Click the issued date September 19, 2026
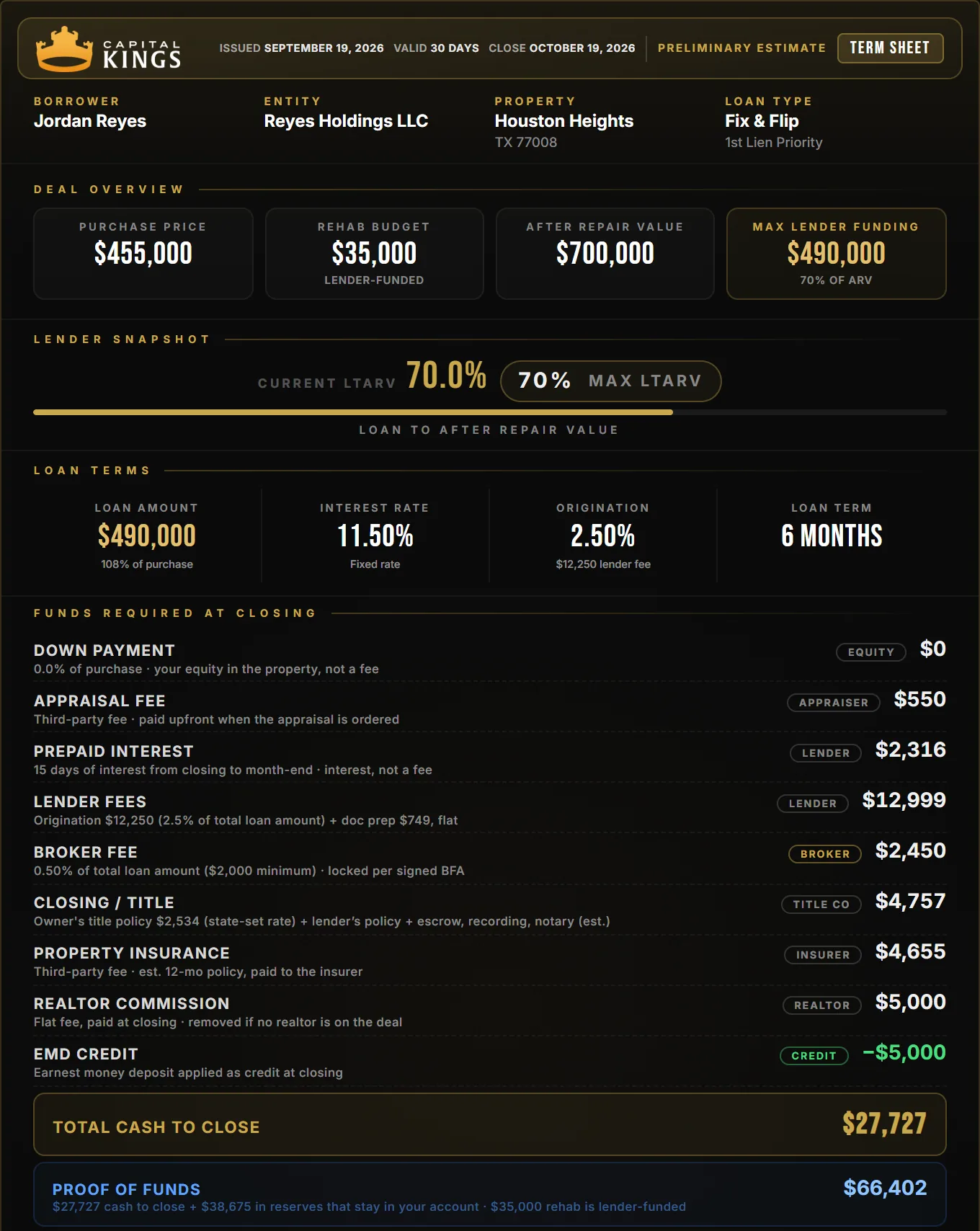Image resolution: width=980 pixels, height=1231 pixels. 324,48
